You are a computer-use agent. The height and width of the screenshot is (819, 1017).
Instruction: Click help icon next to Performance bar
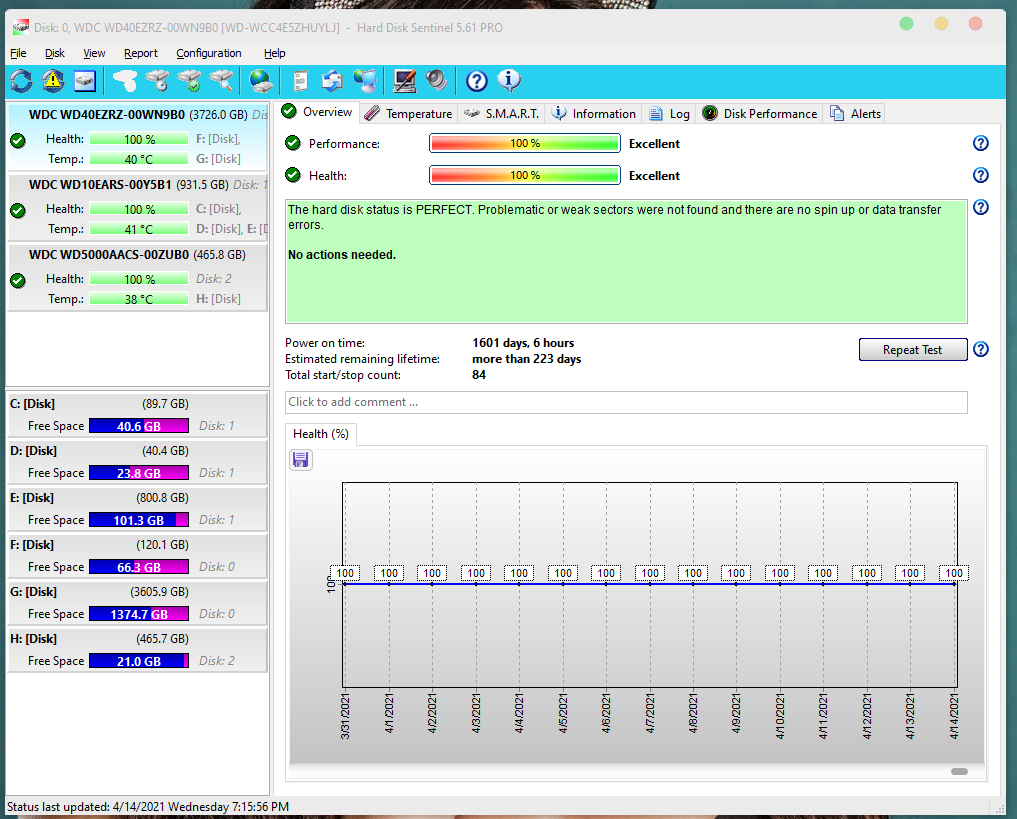pyautogui.click(x=981, y=143)
